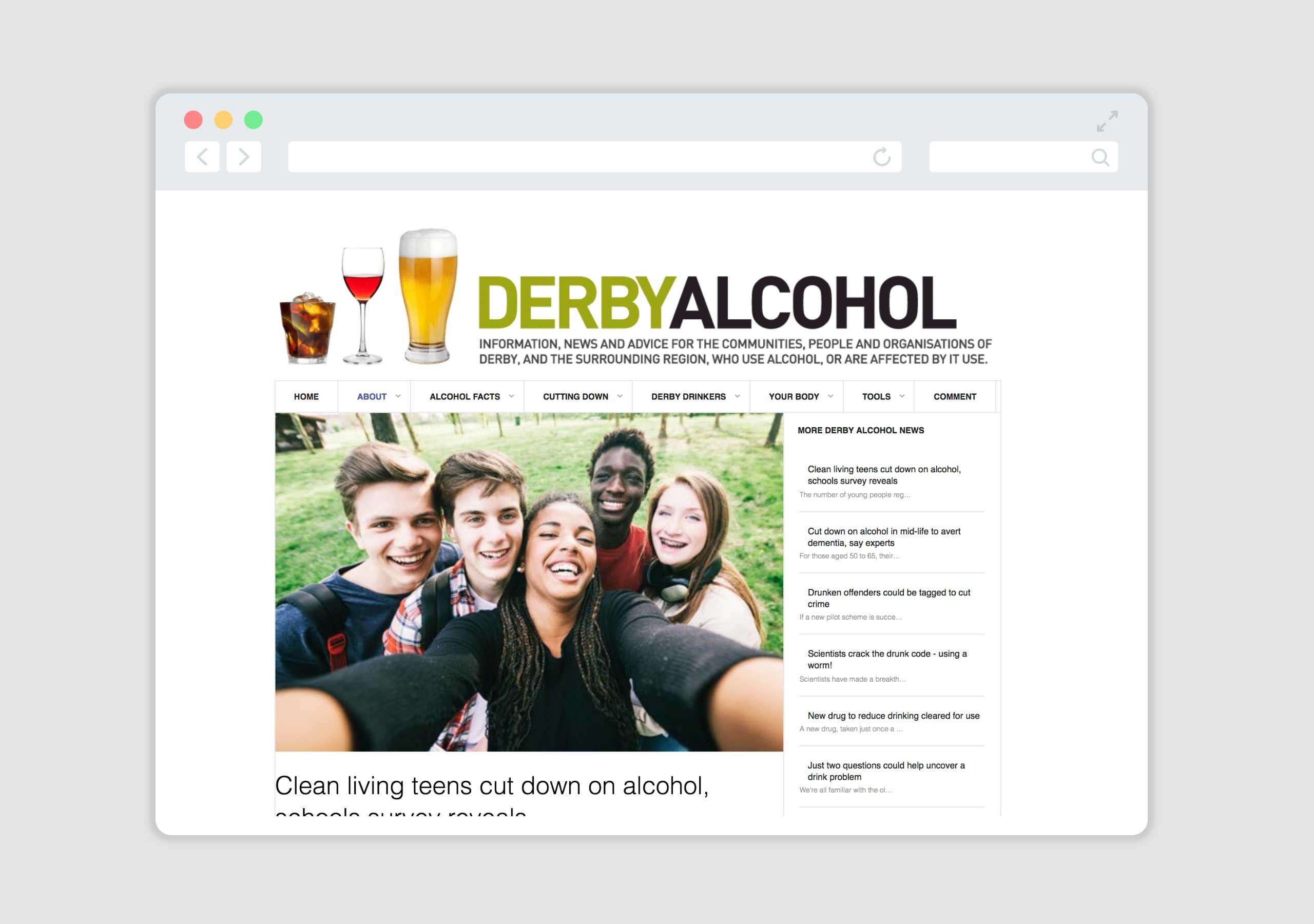The width and height of the screenshot is (1314, 924).
Task: Click the magnifier icon in search box
Action: 1099,157
